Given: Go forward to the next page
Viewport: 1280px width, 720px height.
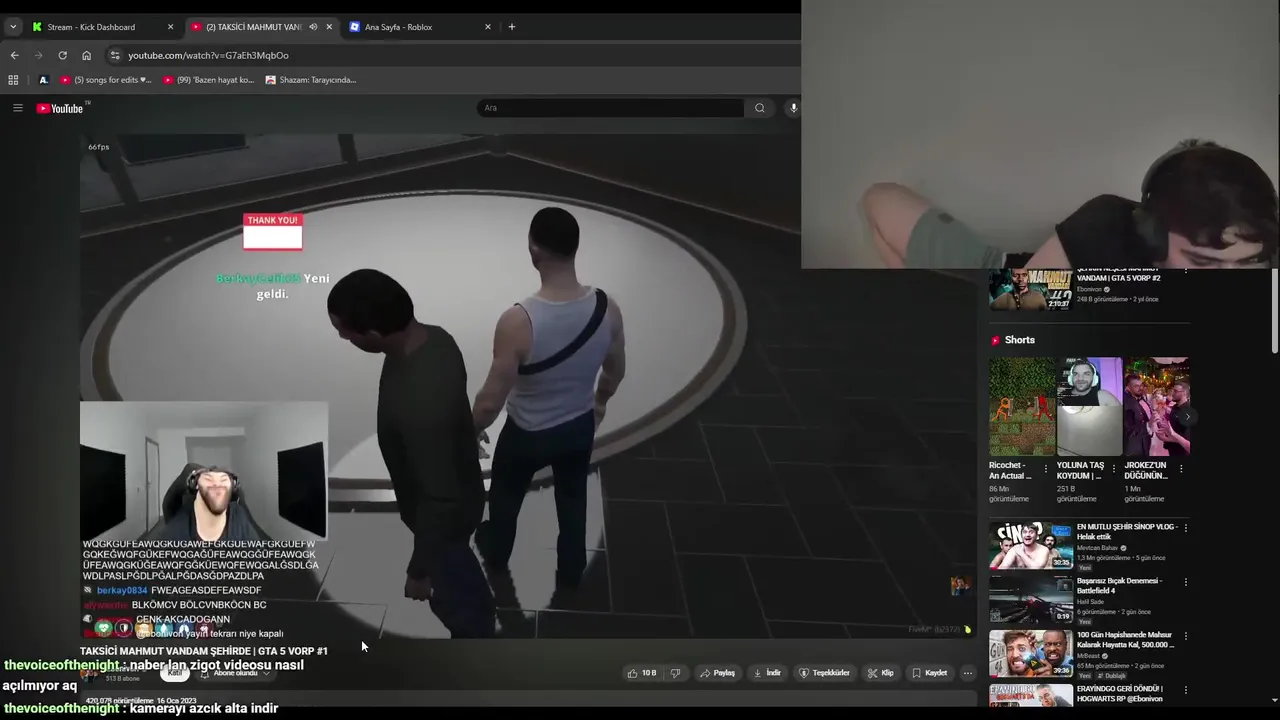Looking at the screenshot, I should tap(38, 55).
